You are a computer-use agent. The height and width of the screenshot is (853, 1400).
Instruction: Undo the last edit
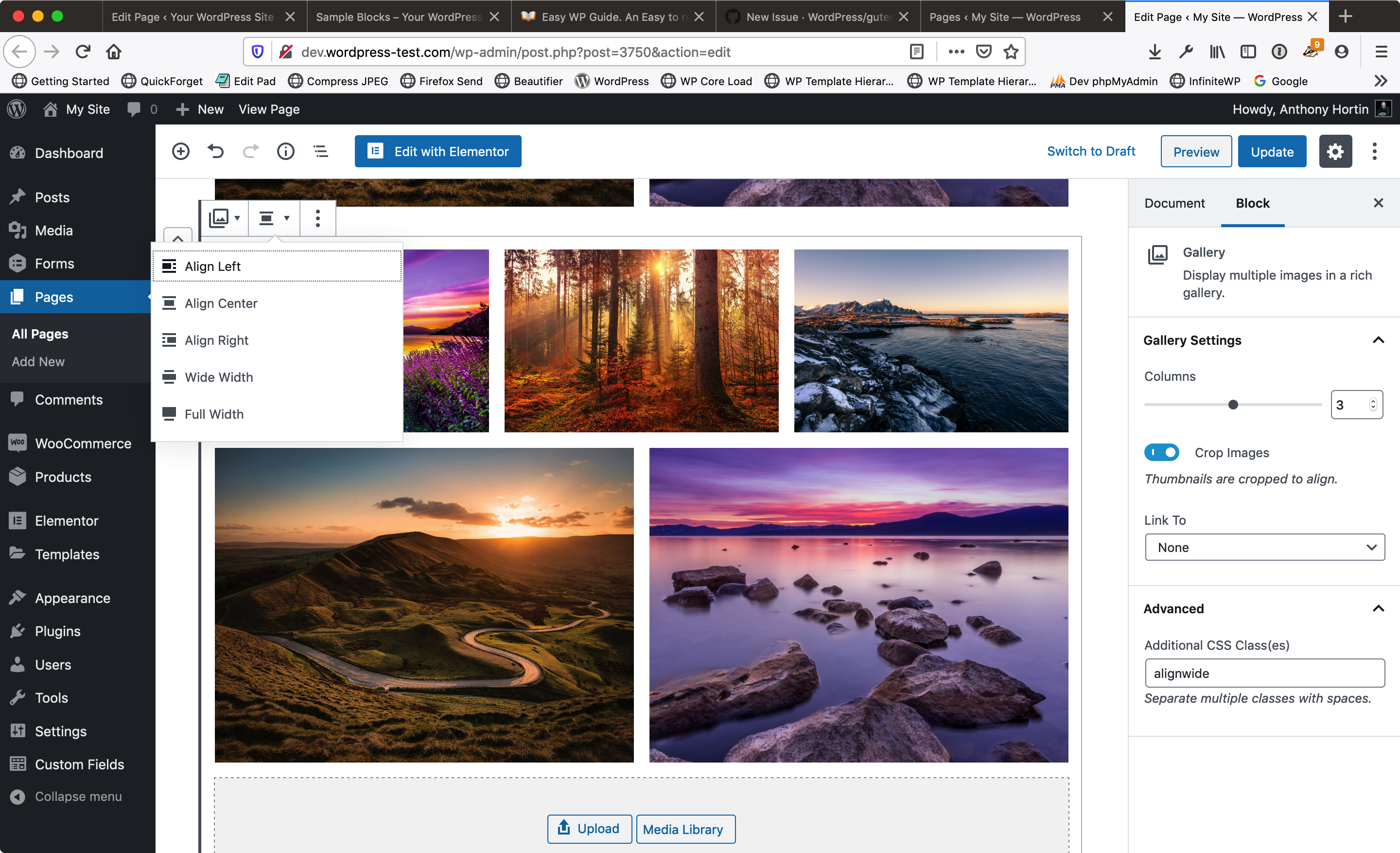coord(216,151)
